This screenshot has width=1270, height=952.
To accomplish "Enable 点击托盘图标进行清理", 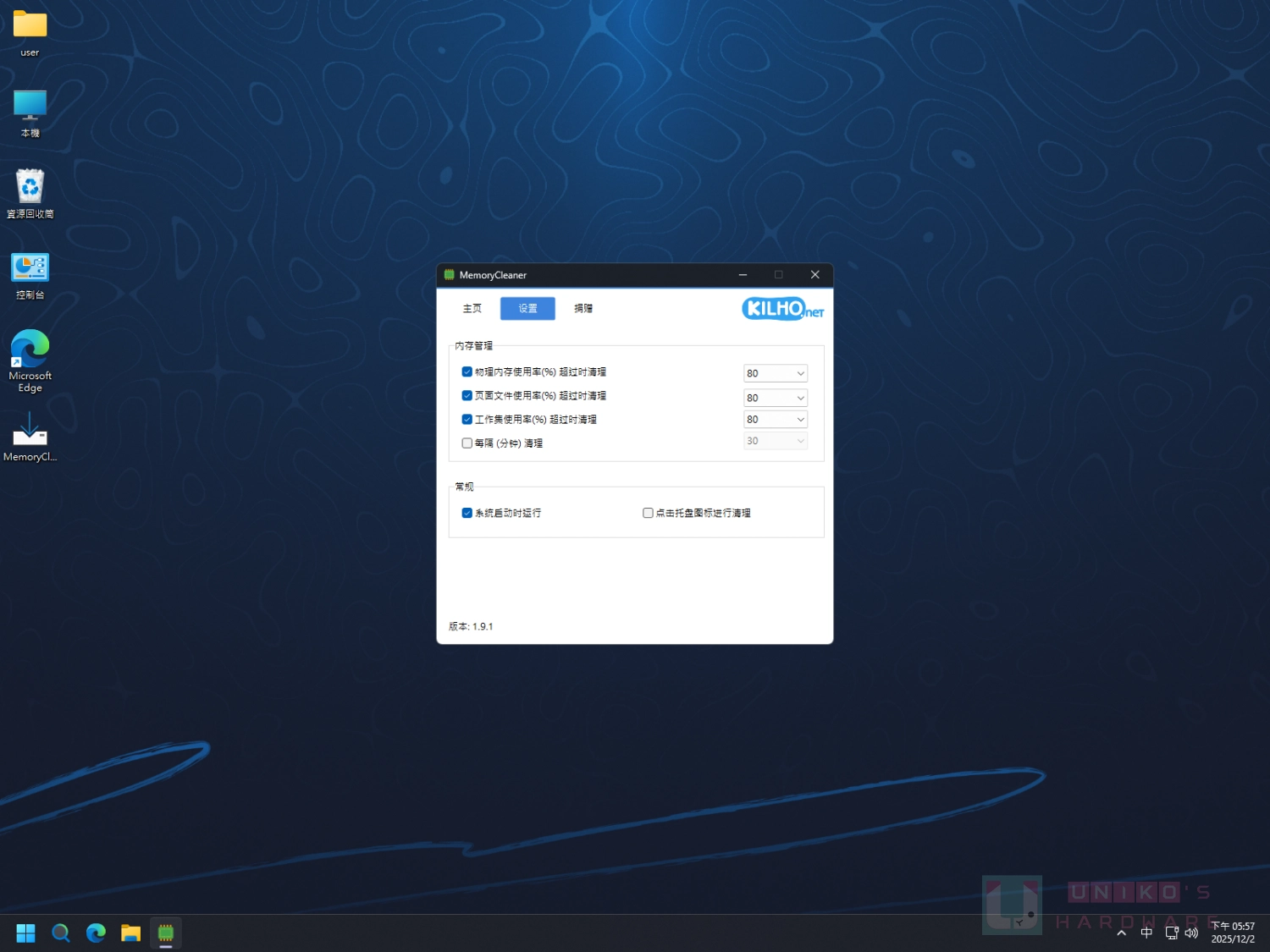I will [648, 513].
